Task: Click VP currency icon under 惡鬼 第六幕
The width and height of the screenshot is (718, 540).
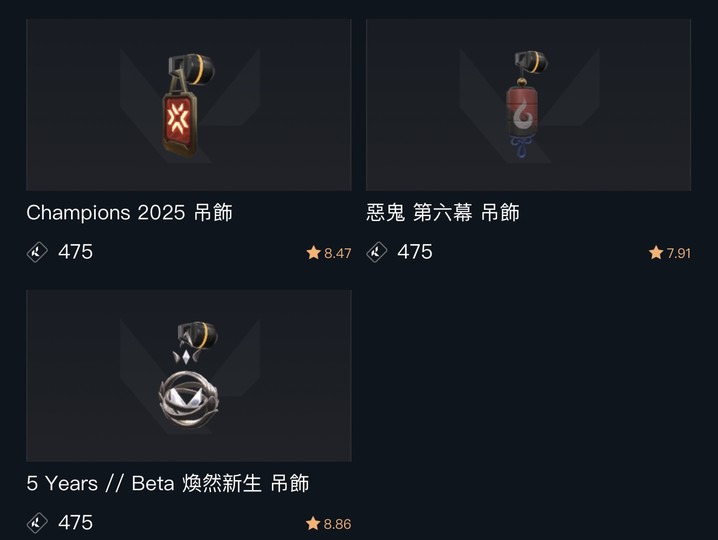Action: point(377,252)
